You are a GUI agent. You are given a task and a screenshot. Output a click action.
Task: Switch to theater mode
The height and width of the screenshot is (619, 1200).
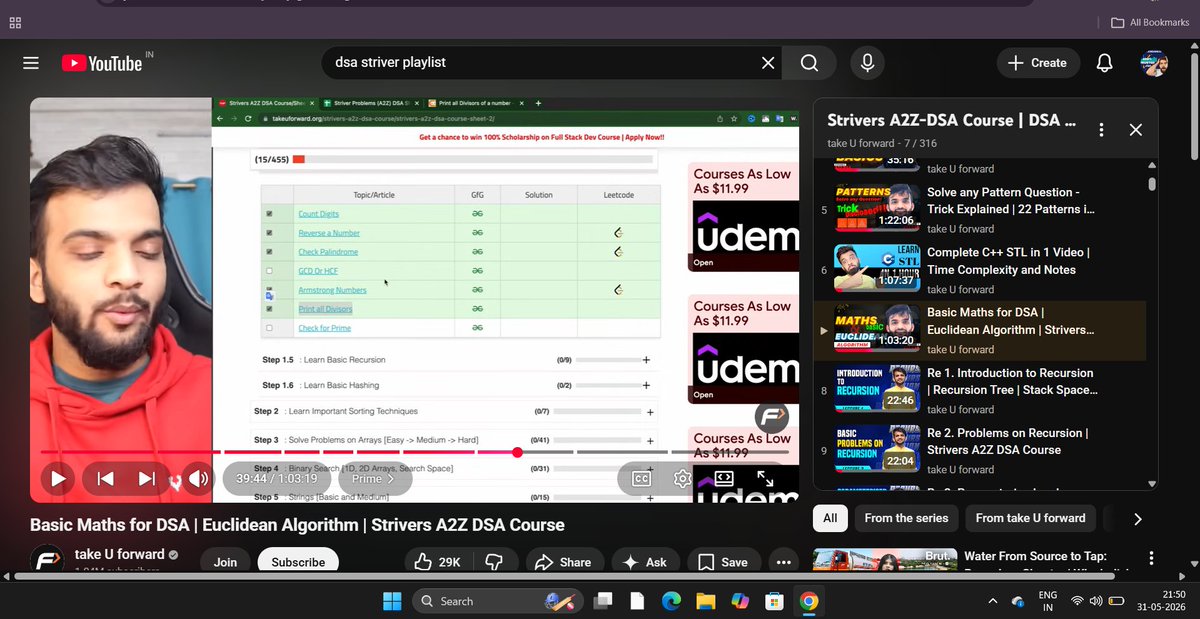point(724,479)
